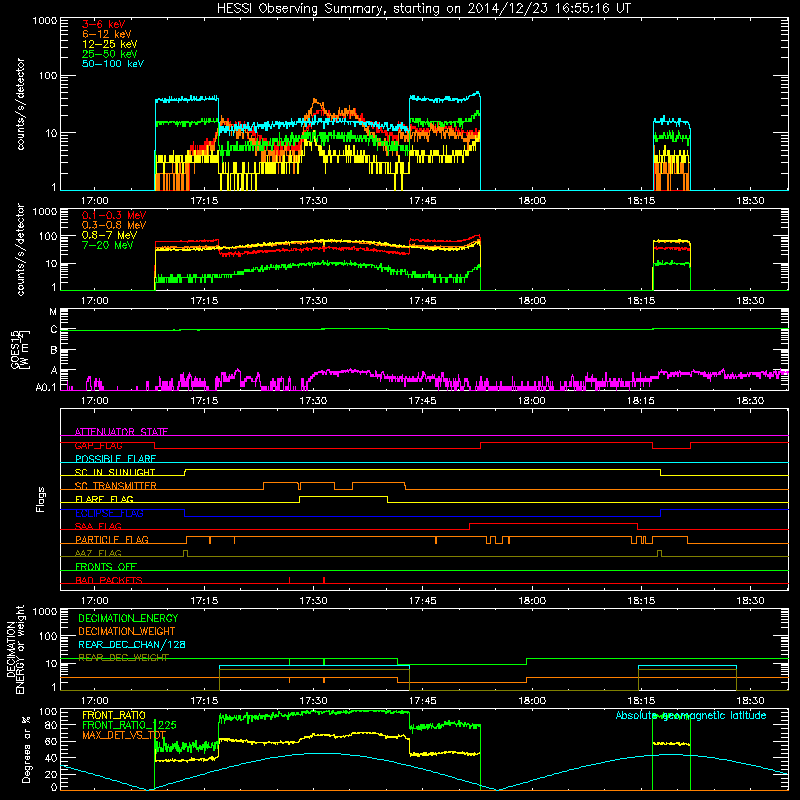Click the B class tick on GOES15 axis
Viewport: 800px width, 800px height.
54,351
